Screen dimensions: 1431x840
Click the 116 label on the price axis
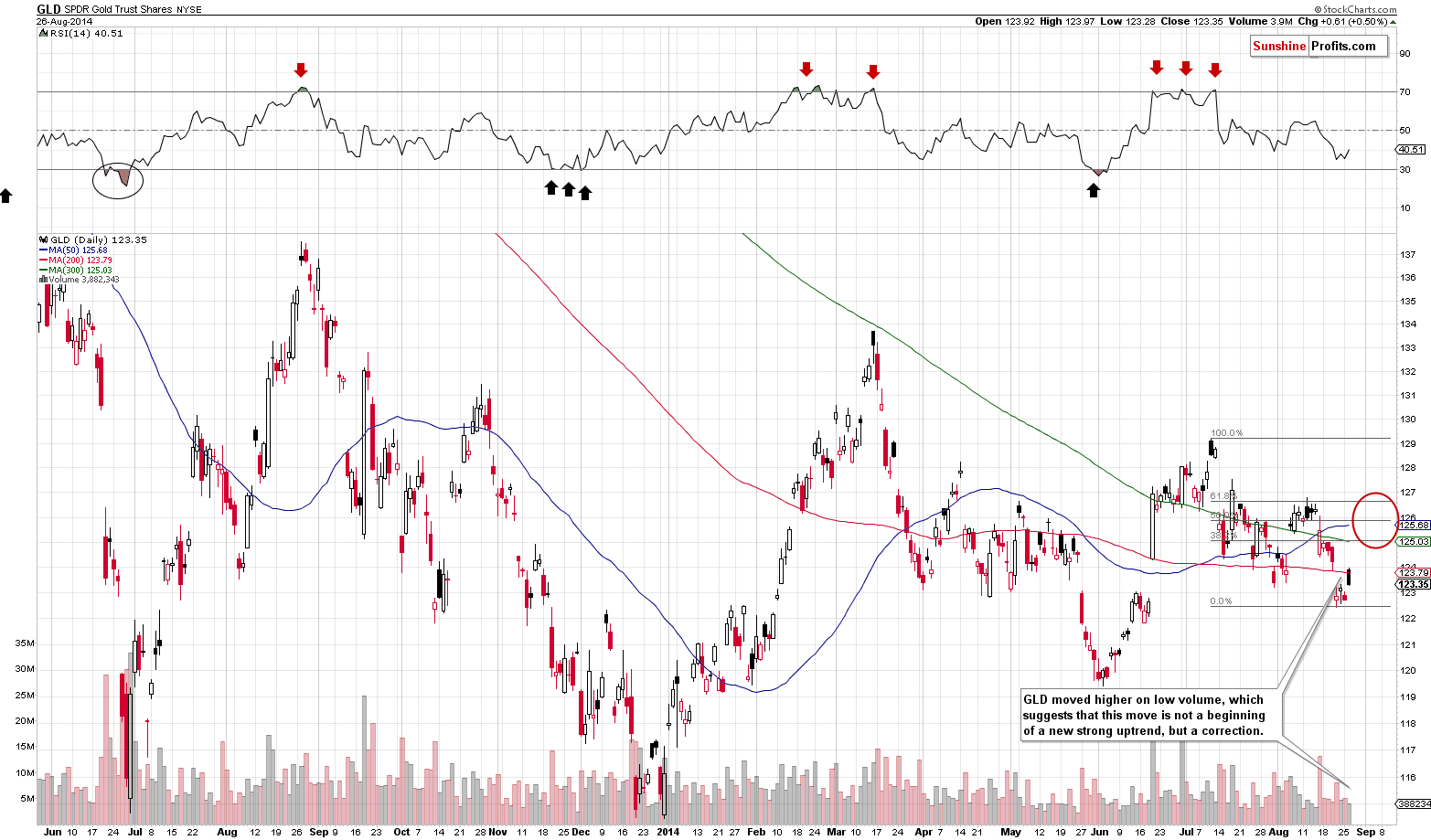point(1408,777)
